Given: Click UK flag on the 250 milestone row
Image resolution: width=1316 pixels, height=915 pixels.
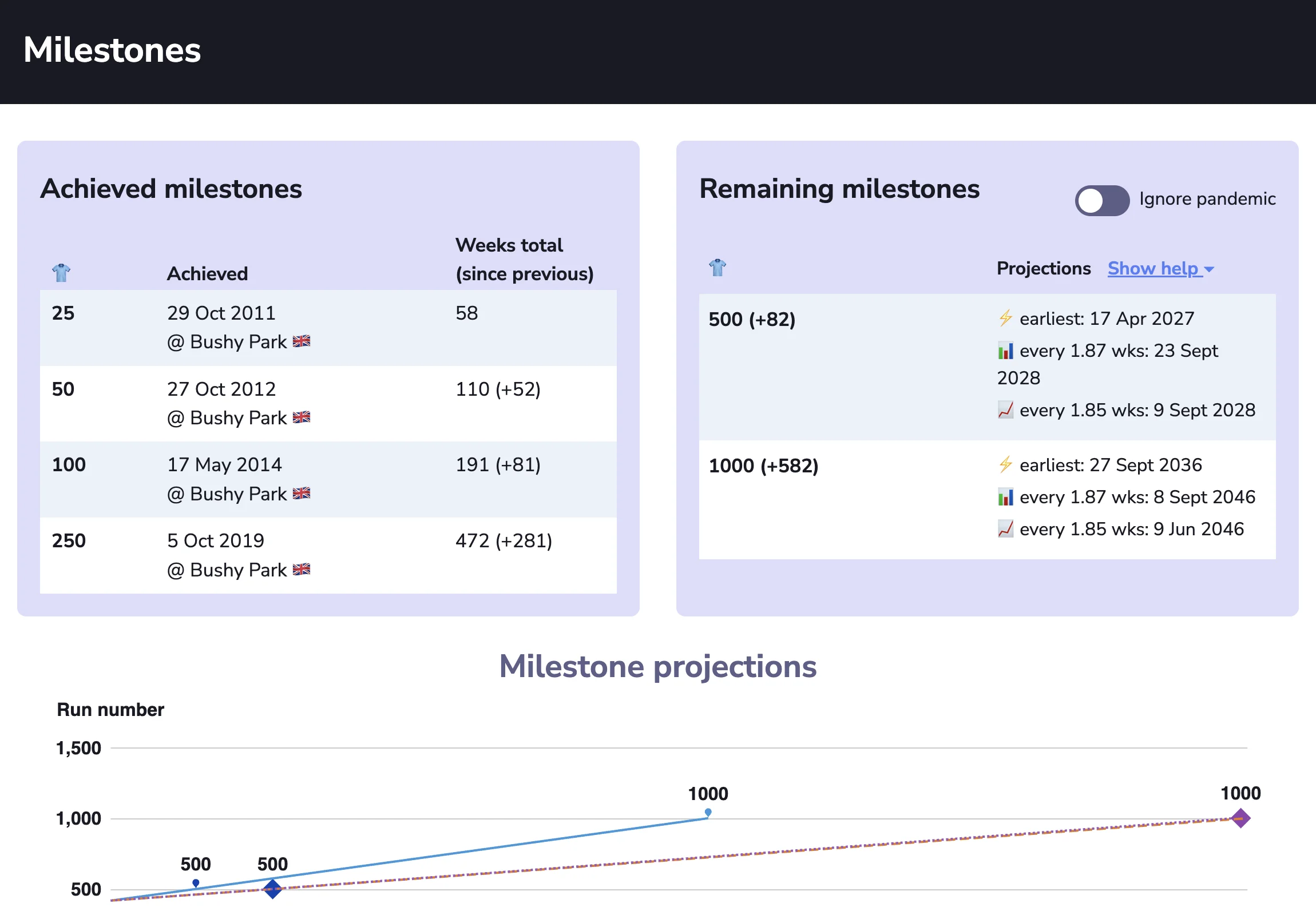Looking at the screenshot, I should (x=301, y=569).
